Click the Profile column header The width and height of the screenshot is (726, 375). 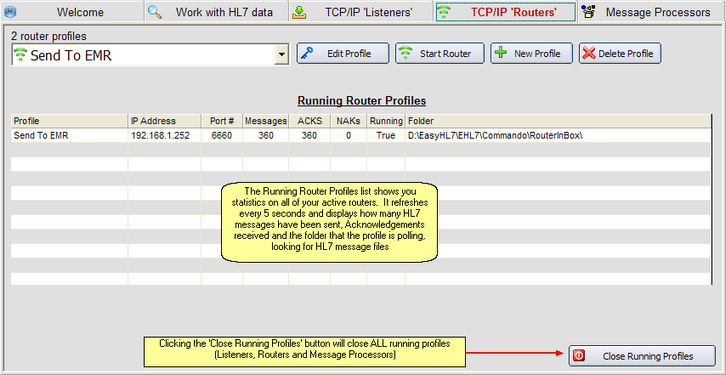69,121
